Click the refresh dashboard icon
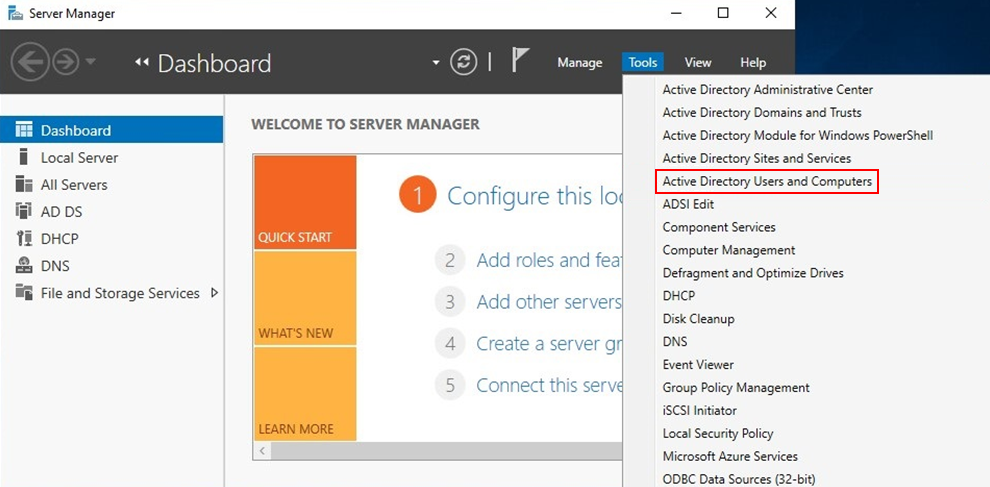Image resolution: width=990 pixels, height=487 pixels. coord(464,62)
